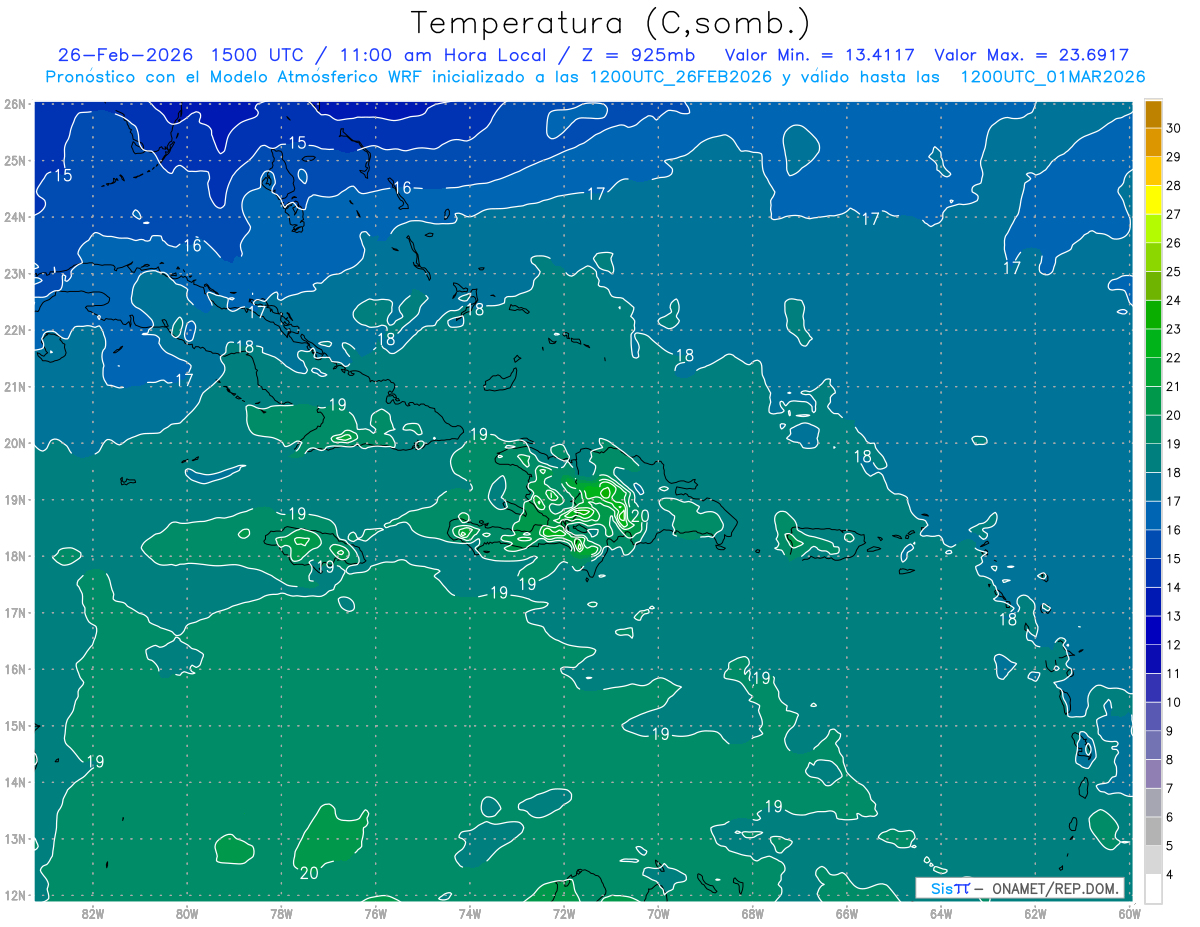
Task: Click the colorbar value "4"
Action: [x=1171, y=874]
